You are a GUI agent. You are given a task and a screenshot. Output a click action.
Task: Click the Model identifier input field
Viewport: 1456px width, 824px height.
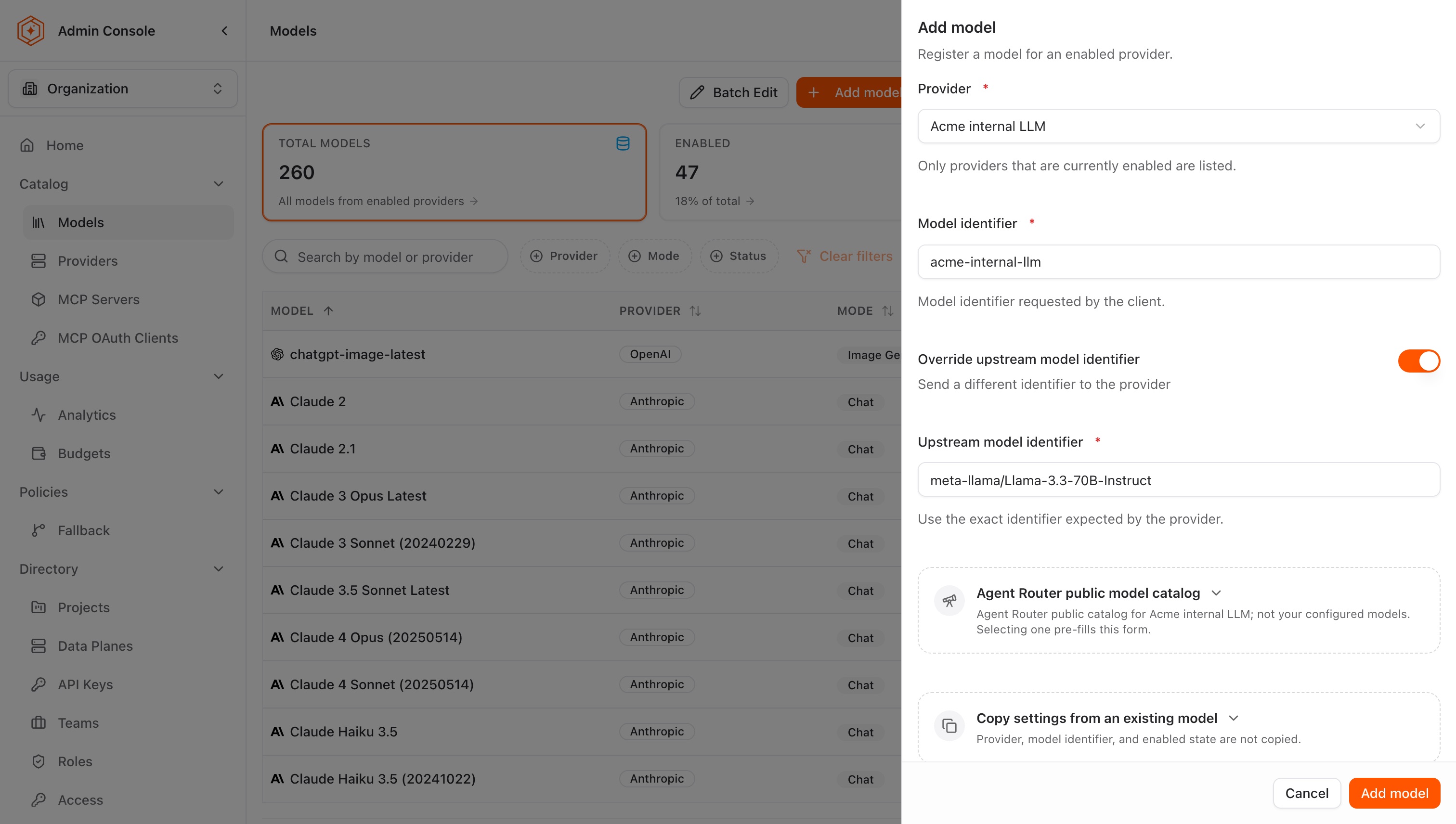[x=1179, y=262]
